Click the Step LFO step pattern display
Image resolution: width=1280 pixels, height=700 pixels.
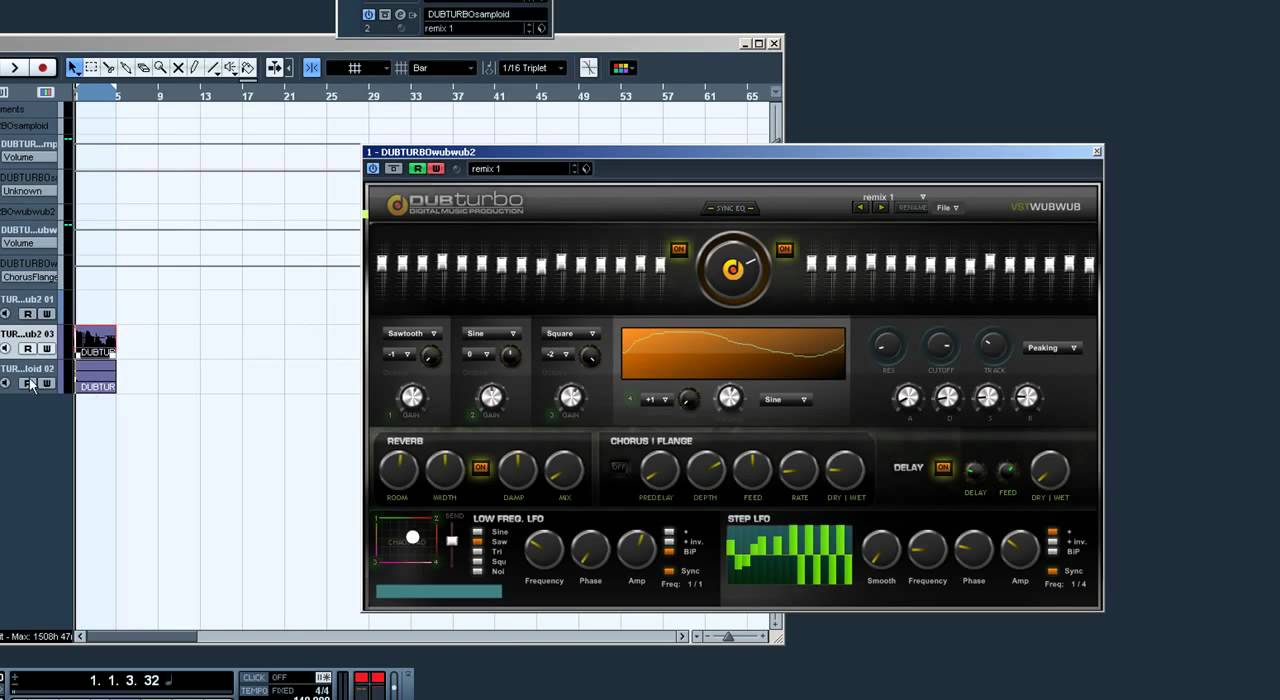789,555
